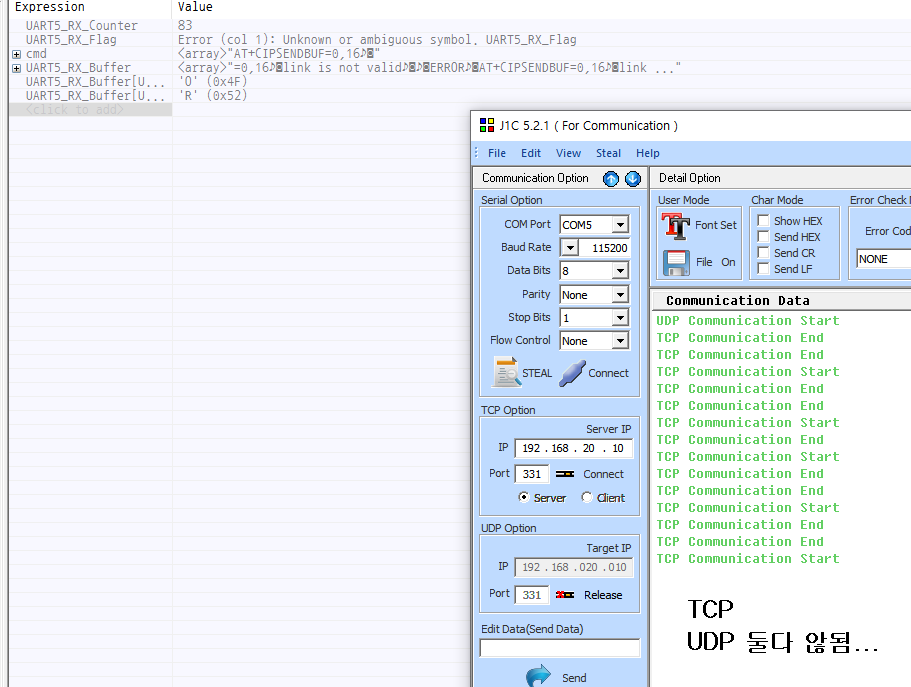
Task: Click the serial Connect plug icon
Action: [572, 373]
